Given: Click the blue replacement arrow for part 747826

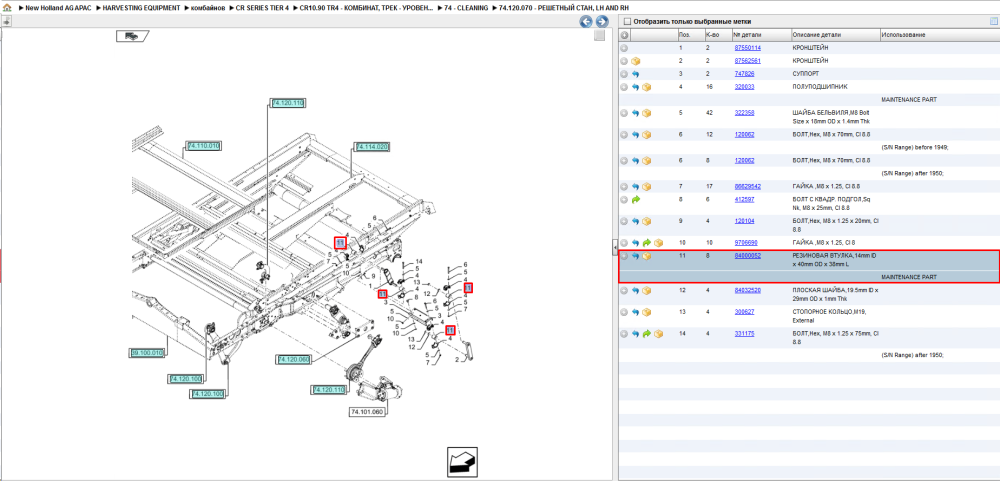Looking at the screenshot, I should point(636,74).
